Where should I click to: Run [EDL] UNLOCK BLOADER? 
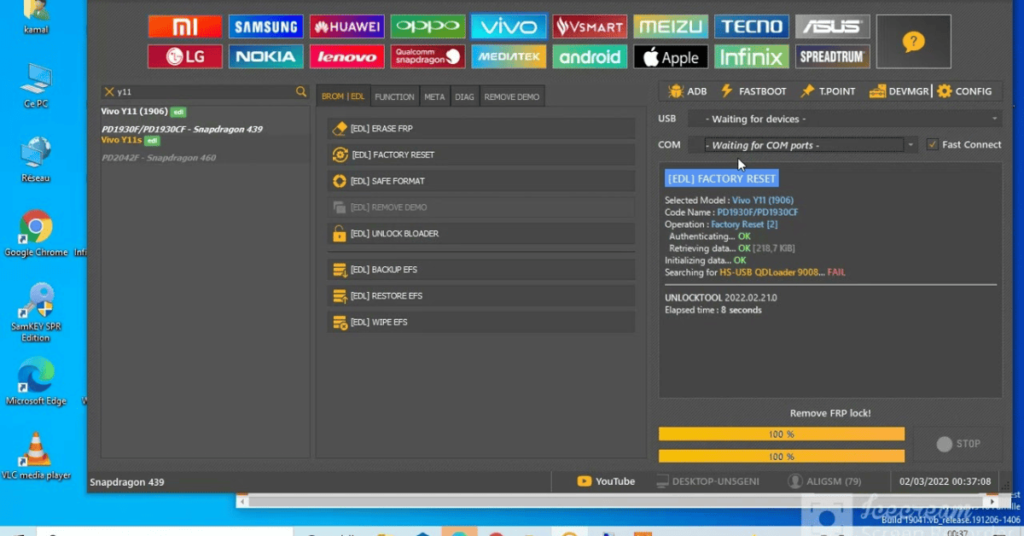click(x=481, y=233)
